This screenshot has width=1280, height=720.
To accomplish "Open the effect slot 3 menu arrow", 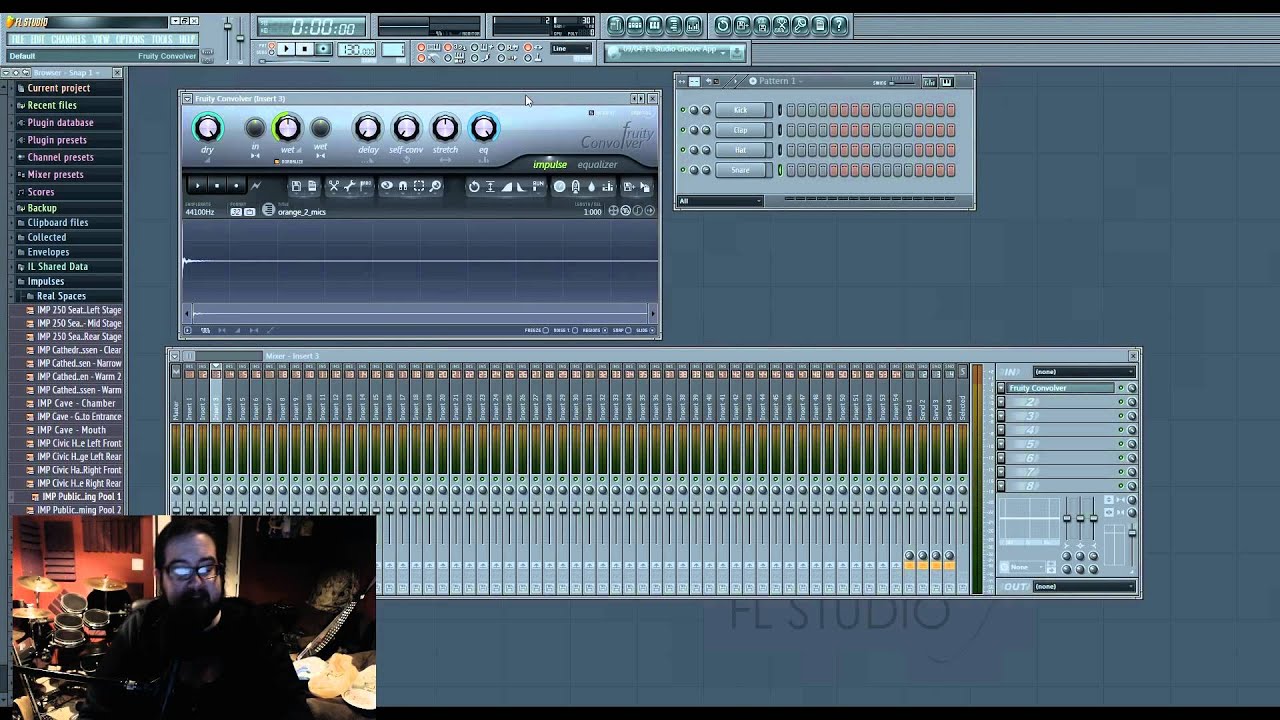I will click(1001, 416).
